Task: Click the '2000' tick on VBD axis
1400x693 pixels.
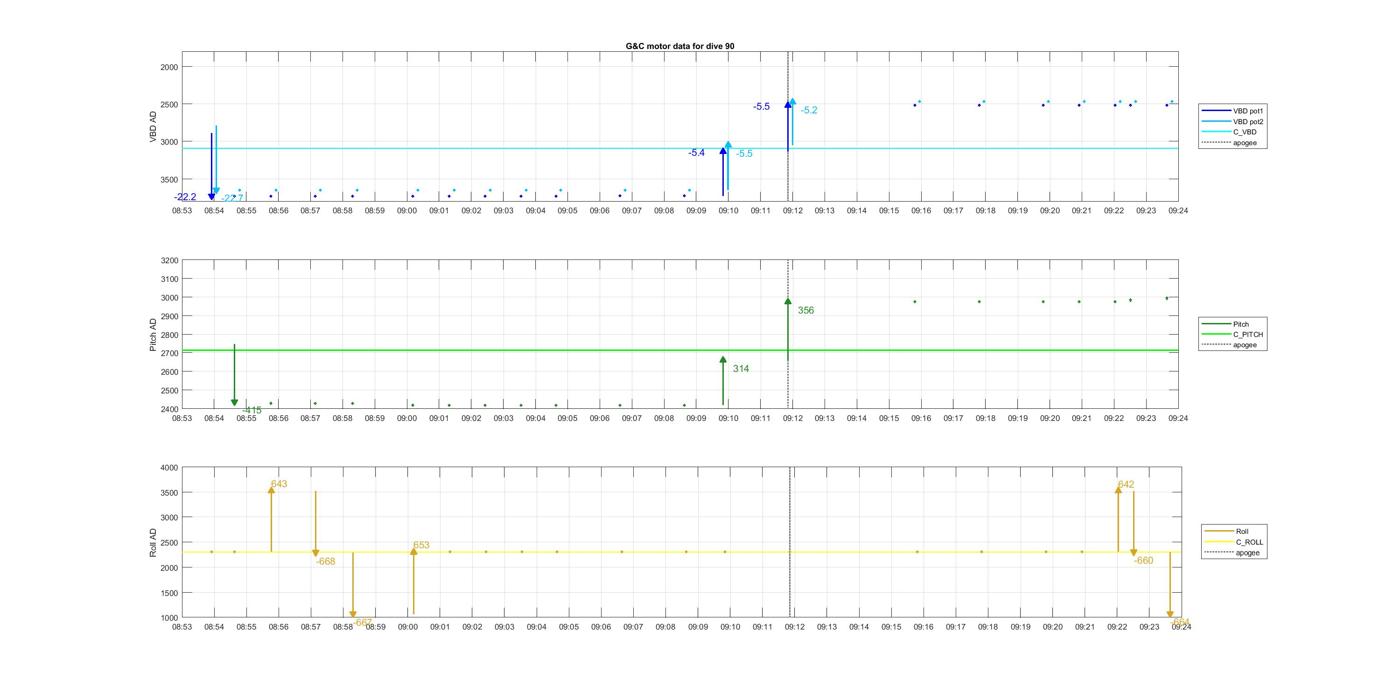Action: [169, 67]
